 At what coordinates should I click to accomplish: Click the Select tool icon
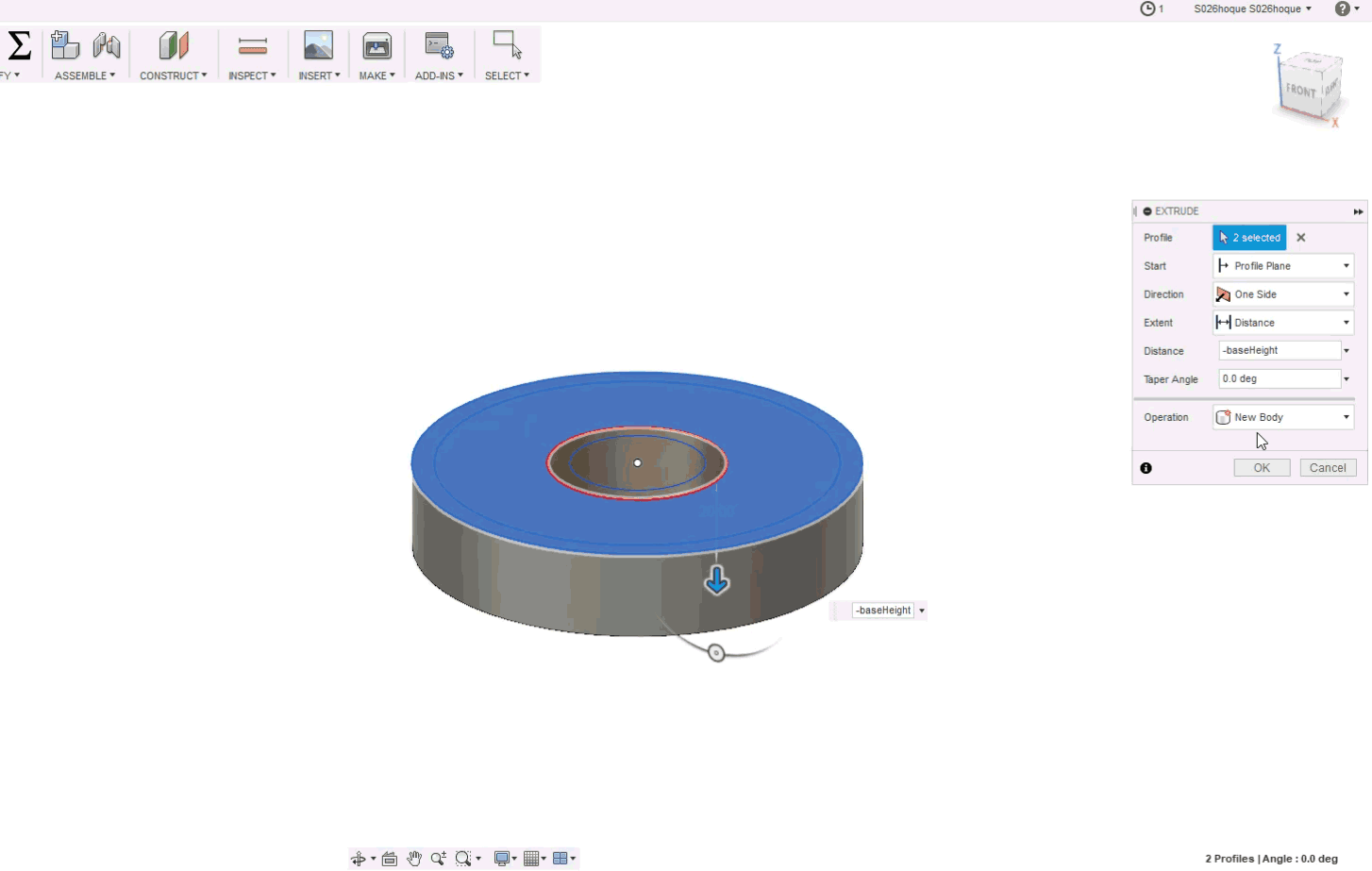point(507,44)
